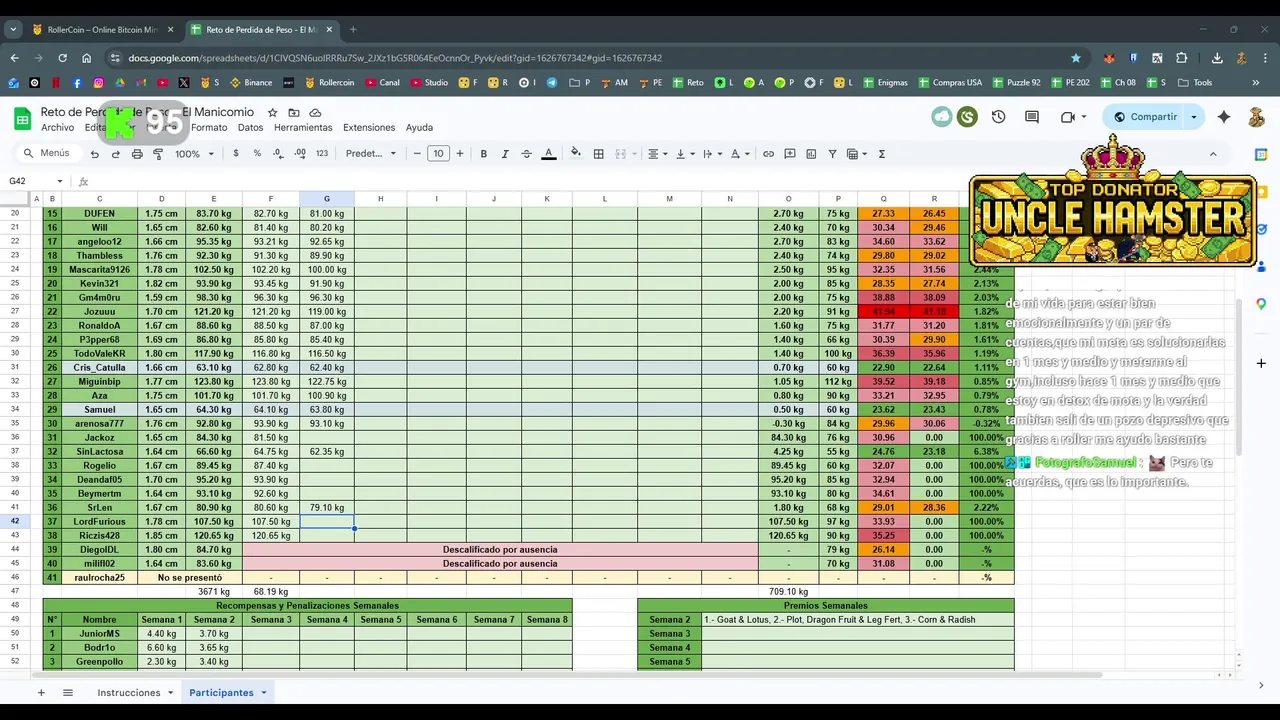Viewport: 1280px width, 720px height.
Task: Click the redo arrow in the toolbar
Action: coord(115,154)
